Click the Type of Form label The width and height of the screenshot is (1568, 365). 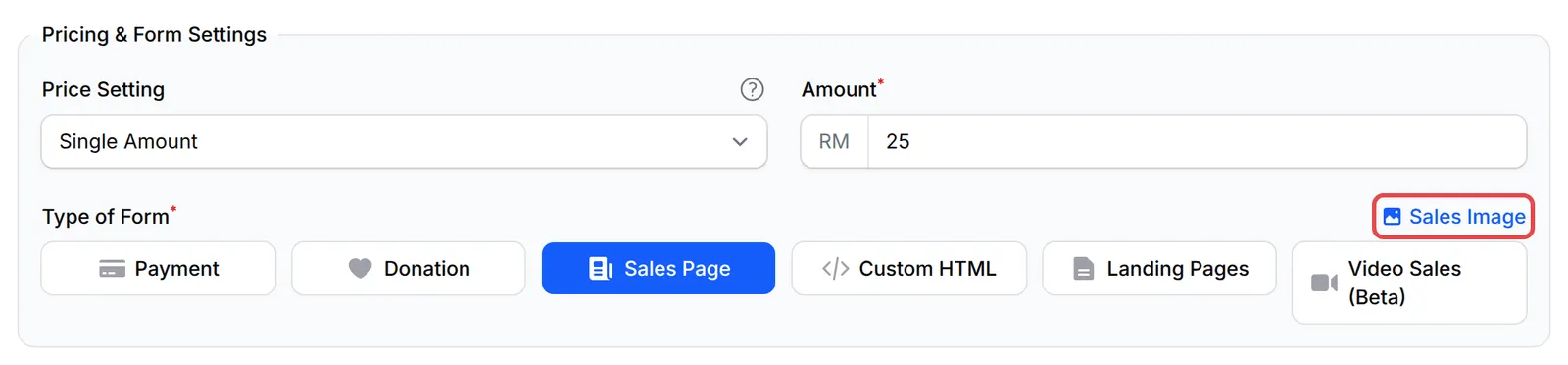coord(106,216)
